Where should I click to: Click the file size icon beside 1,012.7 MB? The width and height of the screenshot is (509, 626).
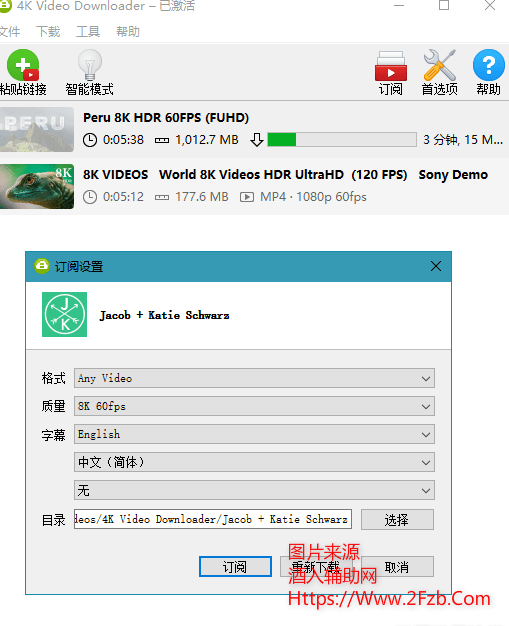click(162, 140)
